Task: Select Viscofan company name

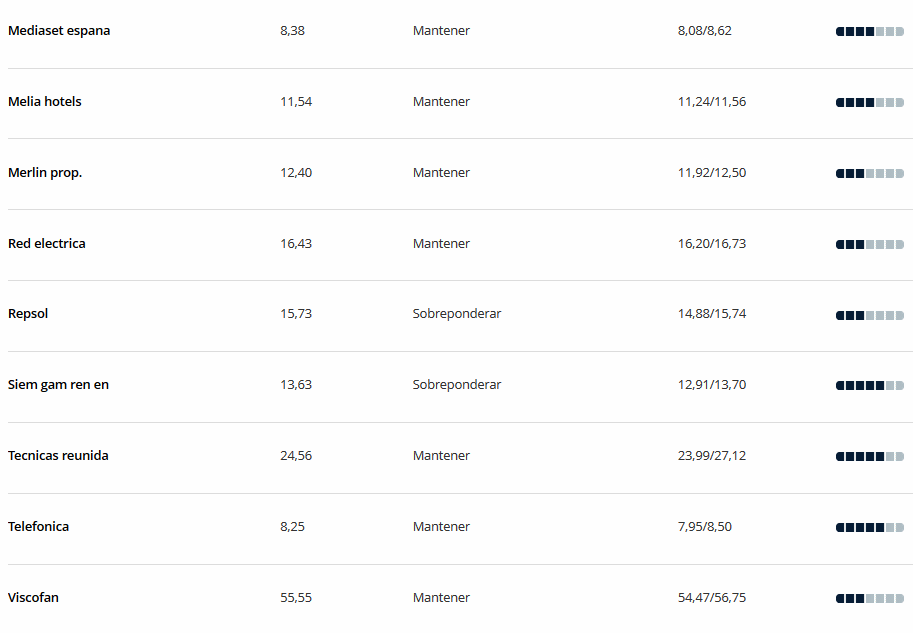Action: coord(33,598)
